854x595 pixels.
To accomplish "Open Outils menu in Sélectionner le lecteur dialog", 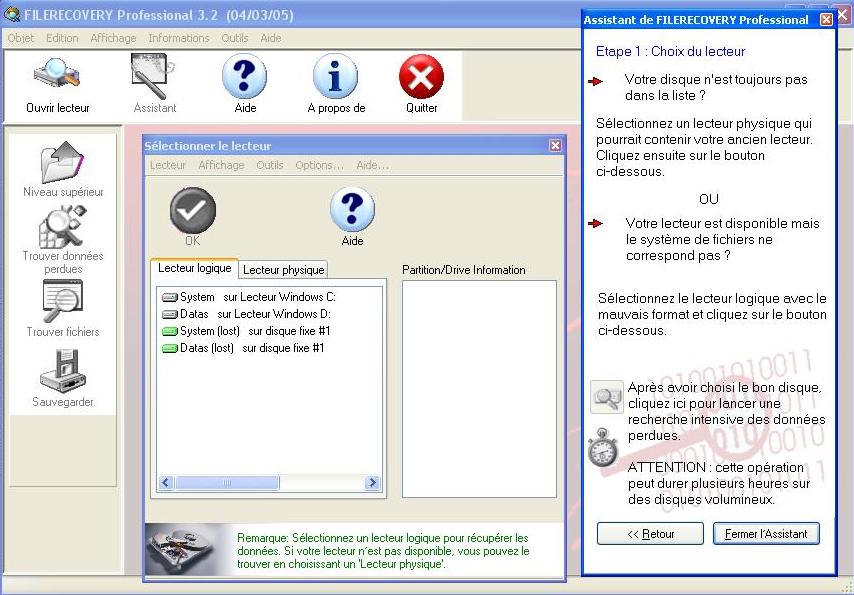I will click(270, 165).
